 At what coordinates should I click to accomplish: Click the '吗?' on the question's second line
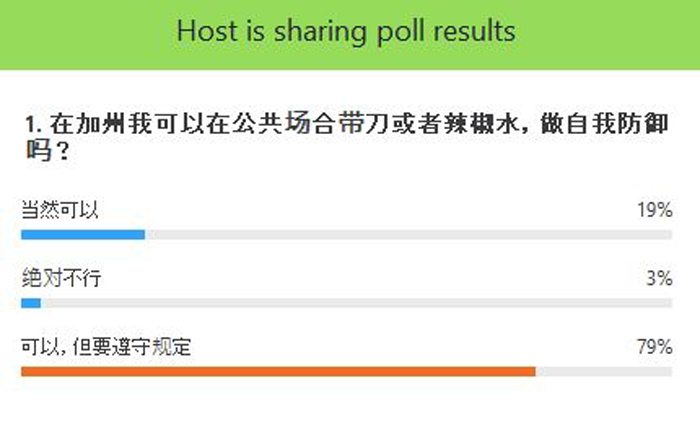coord(47,151)
